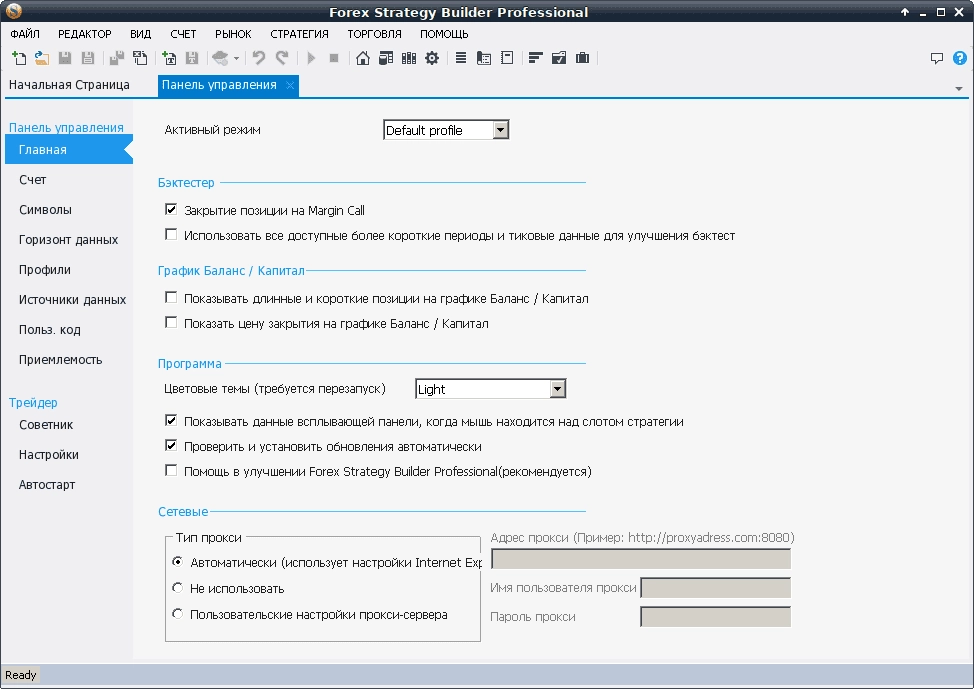Viewport: 974px width, 689px height.
Task: Toggle the popup panel data checkbox
Action: [x=171, y=420]
